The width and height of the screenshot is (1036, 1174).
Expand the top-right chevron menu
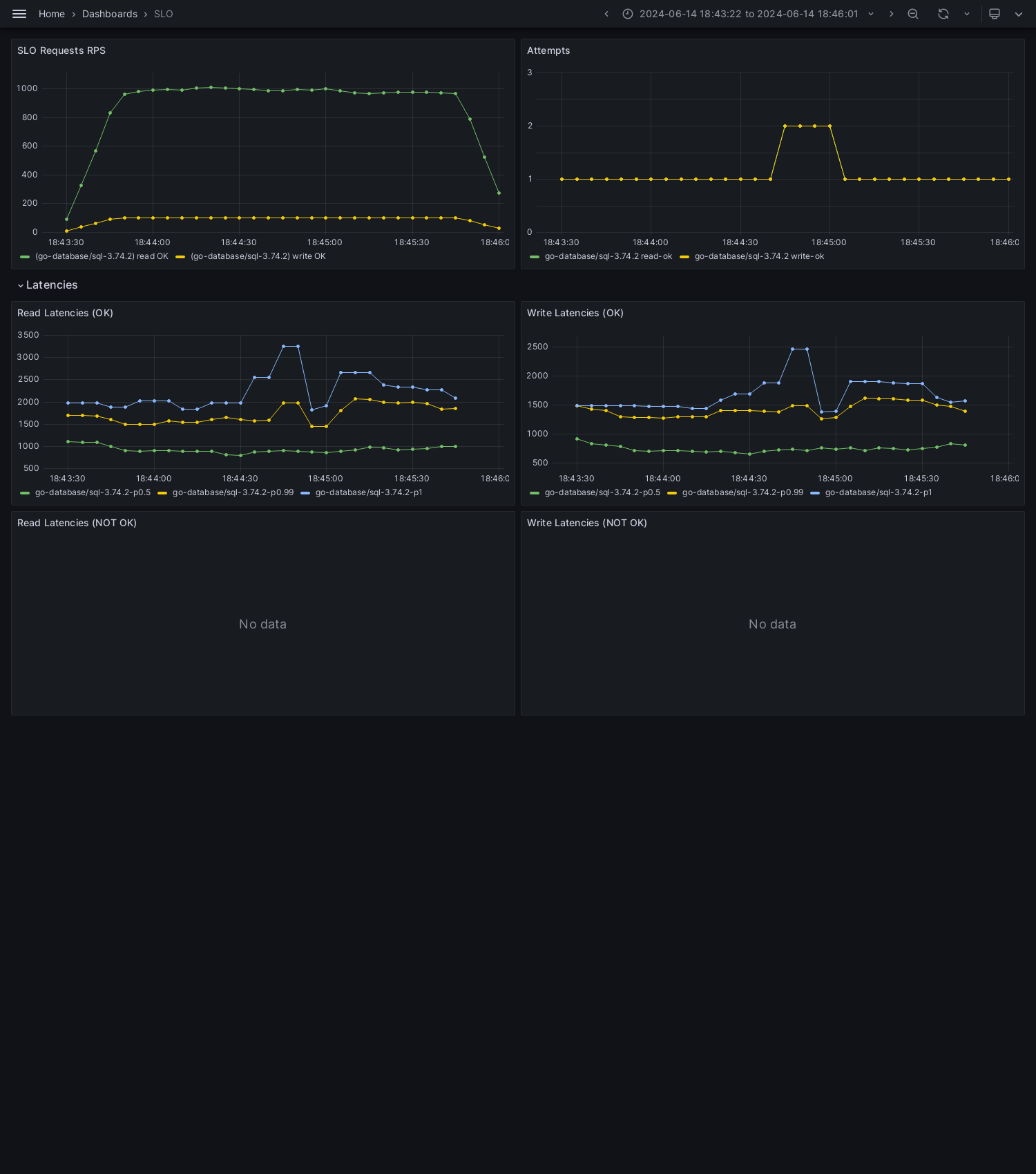(1019, 14)
